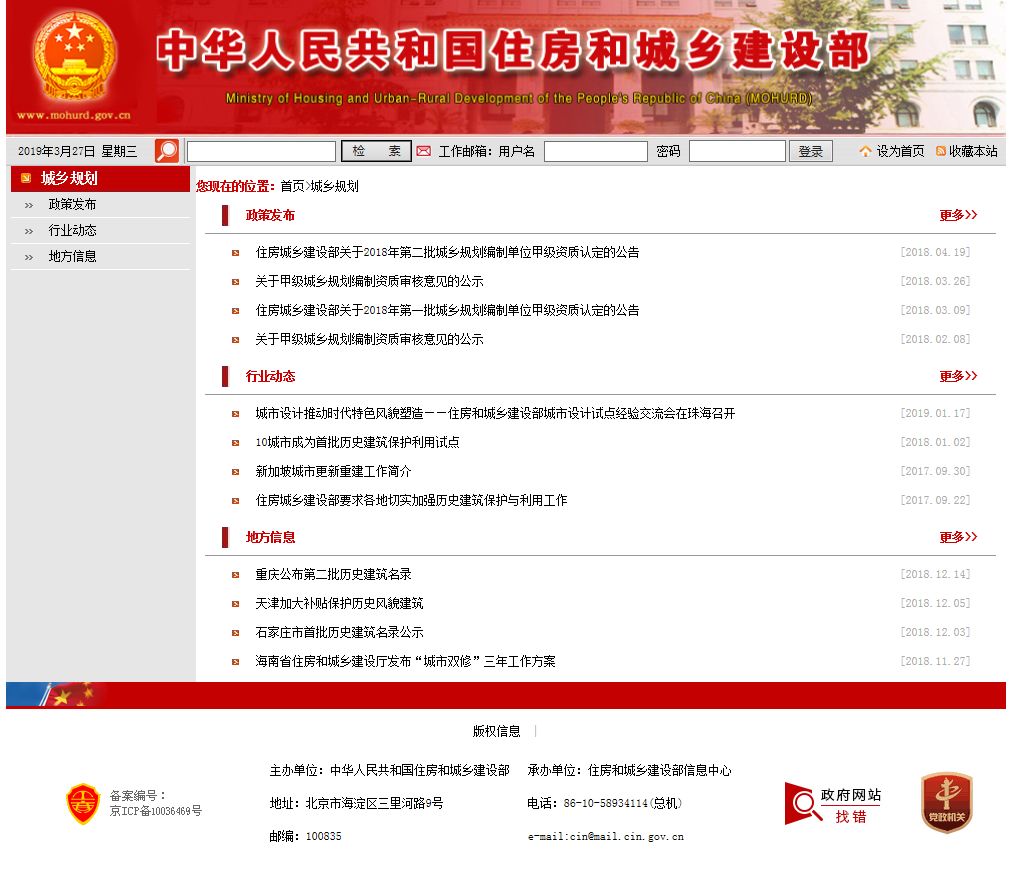Screen dimensions: 1016x872
Task: Focus the 密码 password field
Action: (737, 151)
